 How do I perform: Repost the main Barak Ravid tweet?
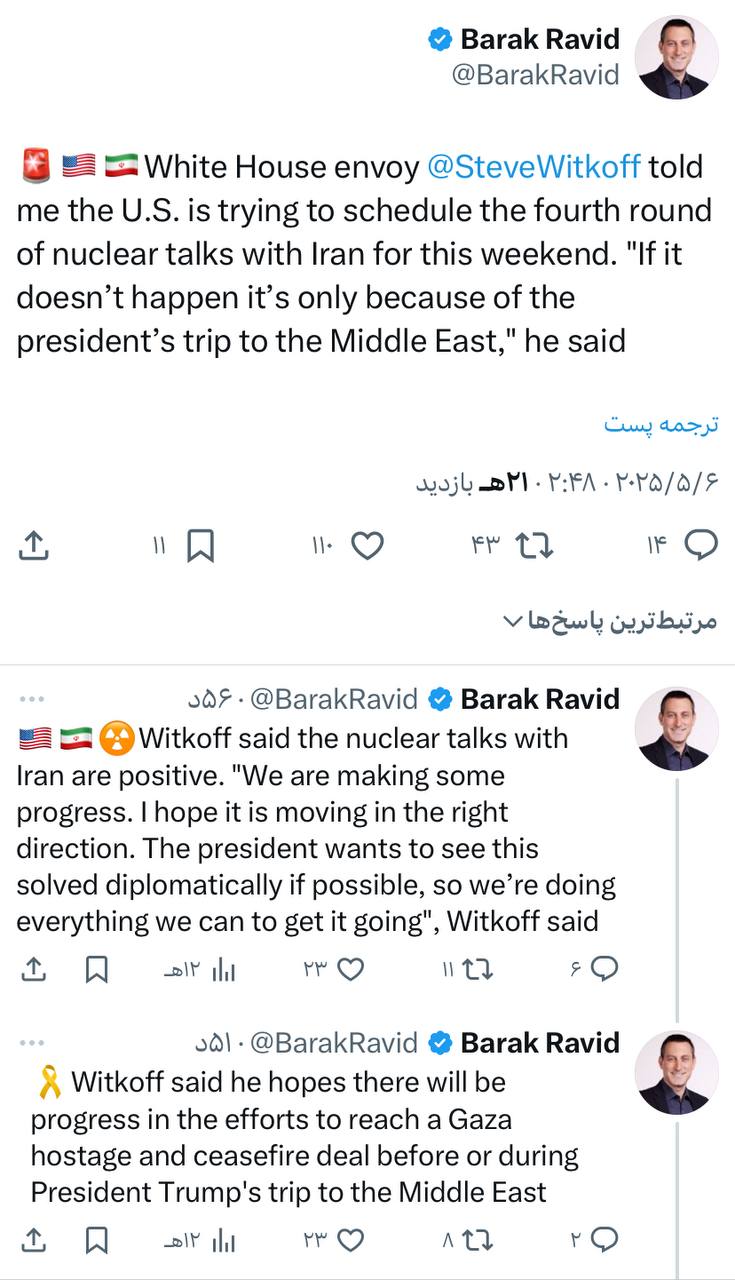click(x=533, y=545)
